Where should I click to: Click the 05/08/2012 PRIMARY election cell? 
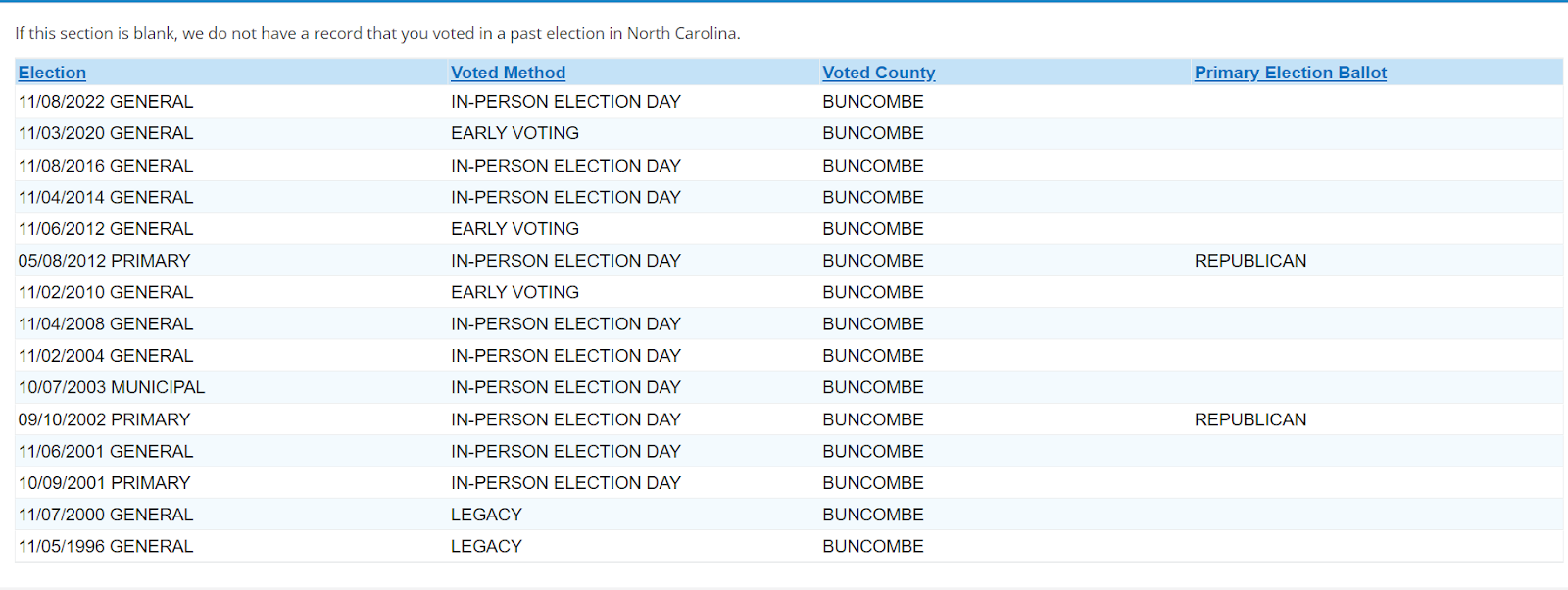coord(104,261)
